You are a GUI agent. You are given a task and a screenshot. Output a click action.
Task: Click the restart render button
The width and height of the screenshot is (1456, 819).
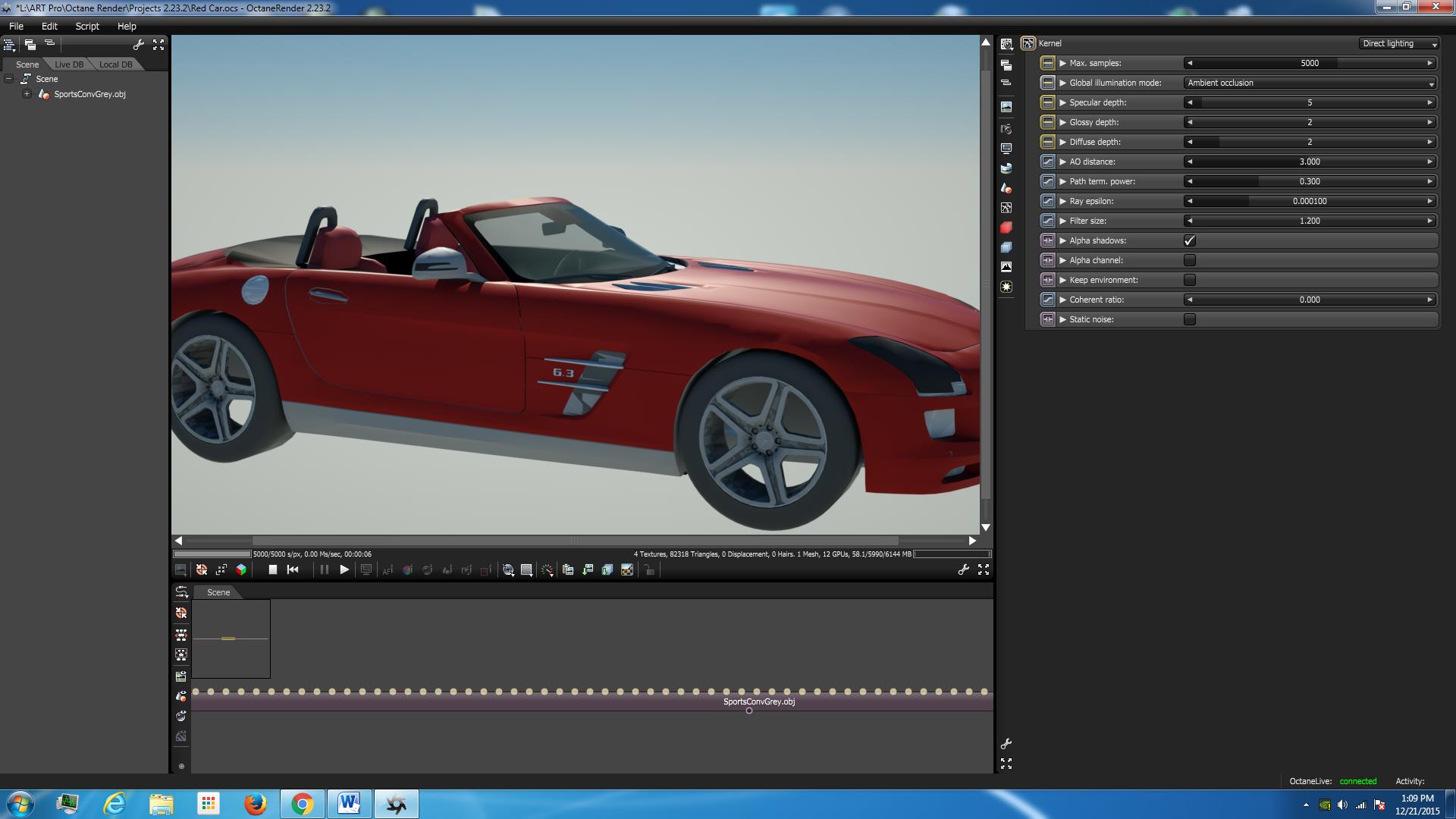[x=293, y=570]
